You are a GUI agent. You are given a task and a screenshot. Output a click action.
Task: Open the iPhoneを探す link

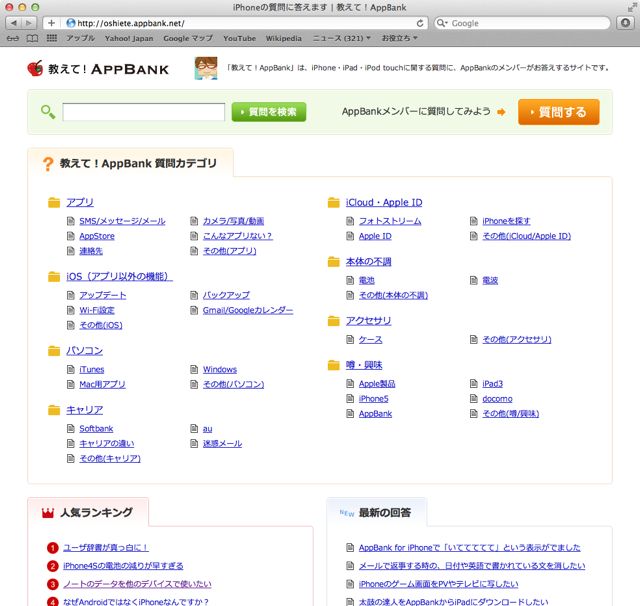506,221
